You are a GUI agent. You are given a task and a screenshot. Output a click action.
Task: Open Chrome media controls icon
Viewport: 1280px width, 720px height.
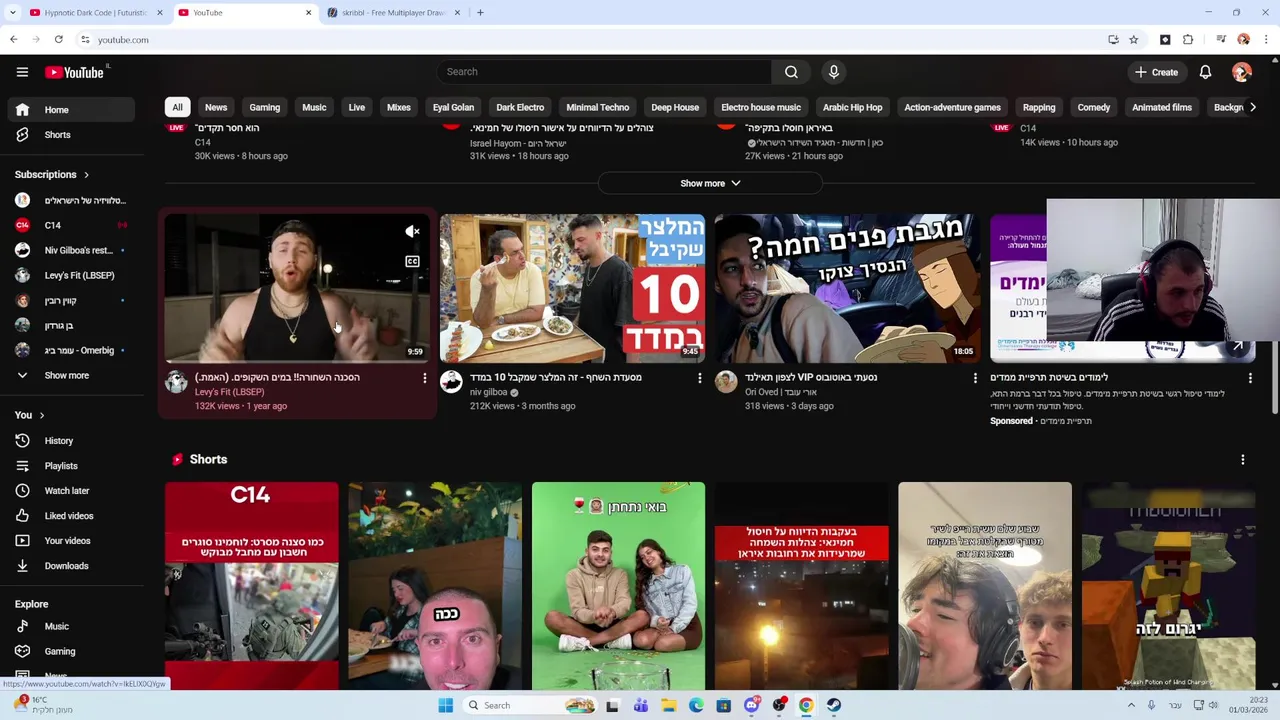(x=1221, y=40)
